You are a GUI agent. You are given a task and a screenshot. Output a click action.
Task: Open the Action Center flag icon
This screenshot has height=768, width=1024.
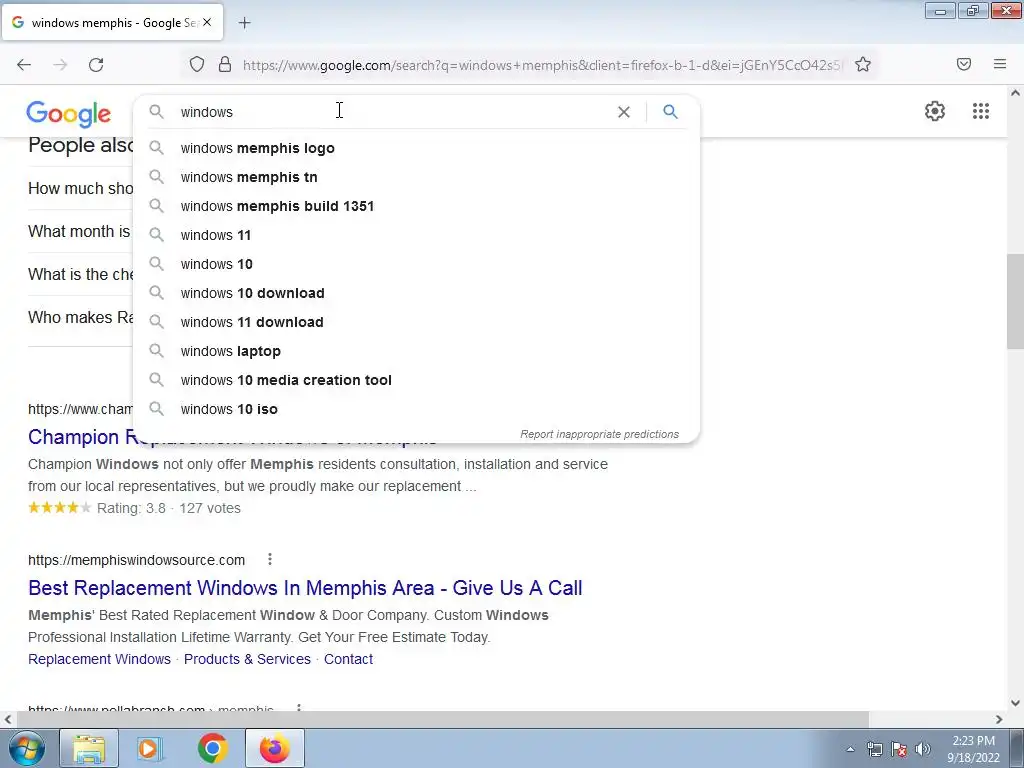[x=899, y=749]
